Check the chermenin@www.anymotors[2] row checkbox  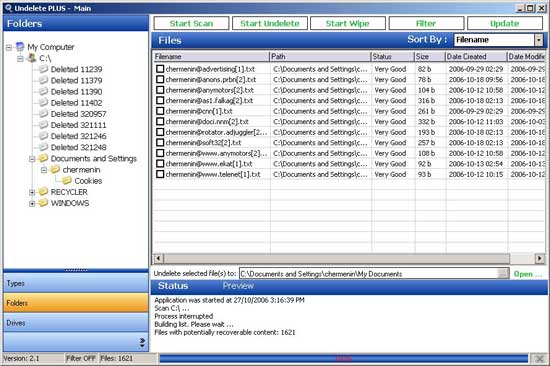(x=160, y=153)
